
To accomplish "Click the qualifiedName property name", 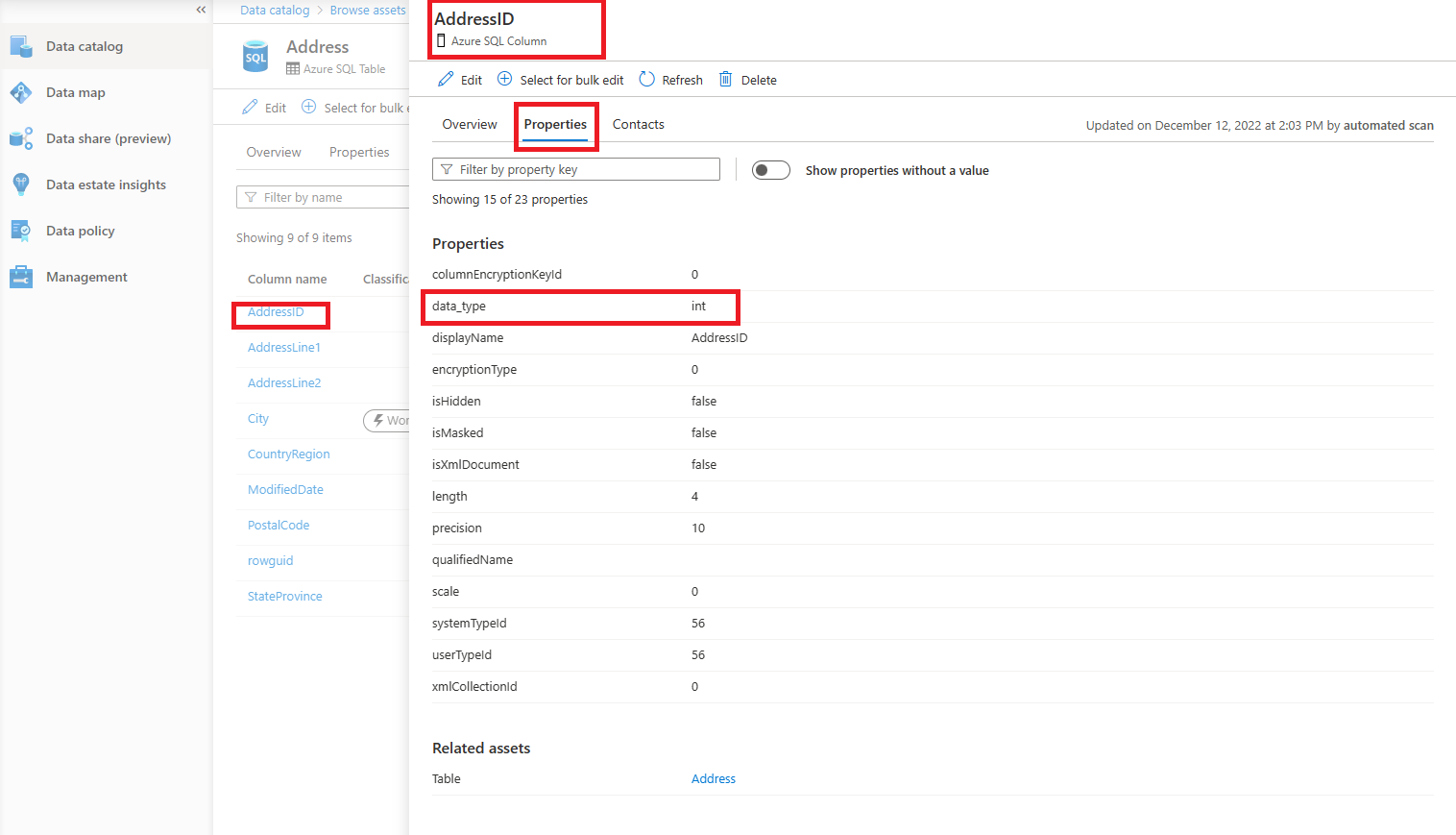I will coord(473,560).
